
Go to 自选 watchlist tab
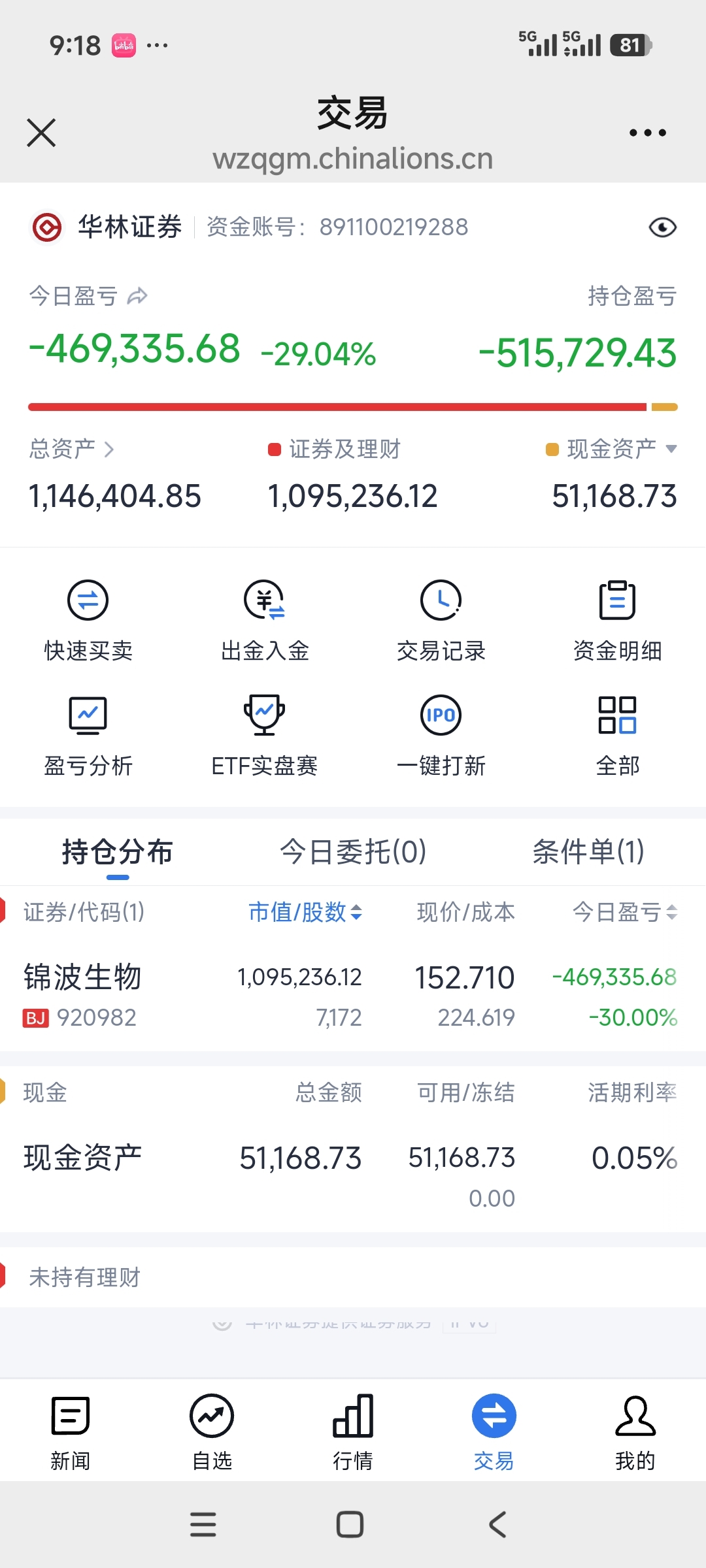point(212,1433)
